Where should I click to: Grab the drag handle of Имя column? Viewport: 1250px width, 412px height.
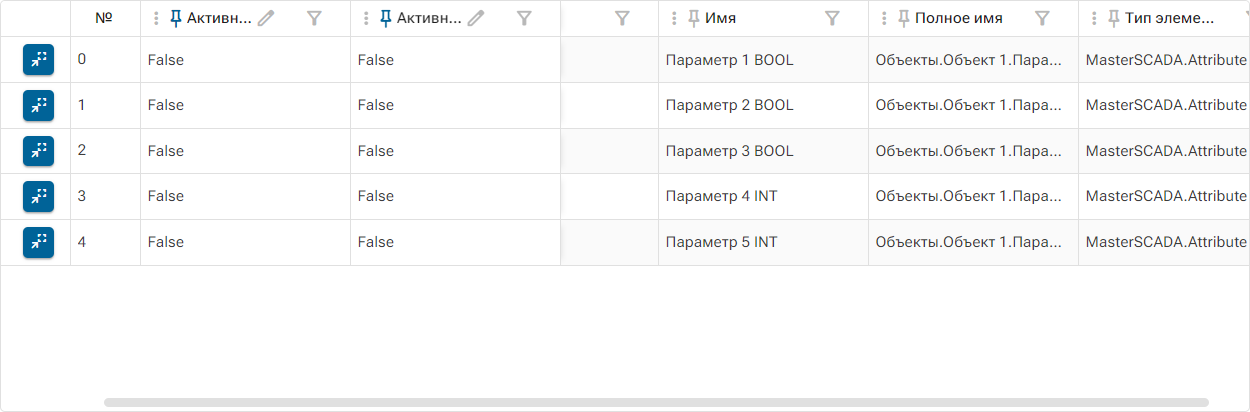(673, 18)
